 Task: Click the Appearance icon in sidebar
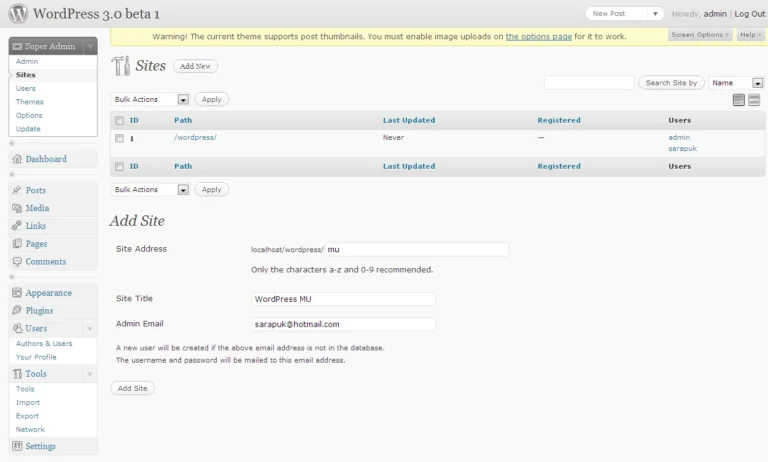[x=17, y=292]
